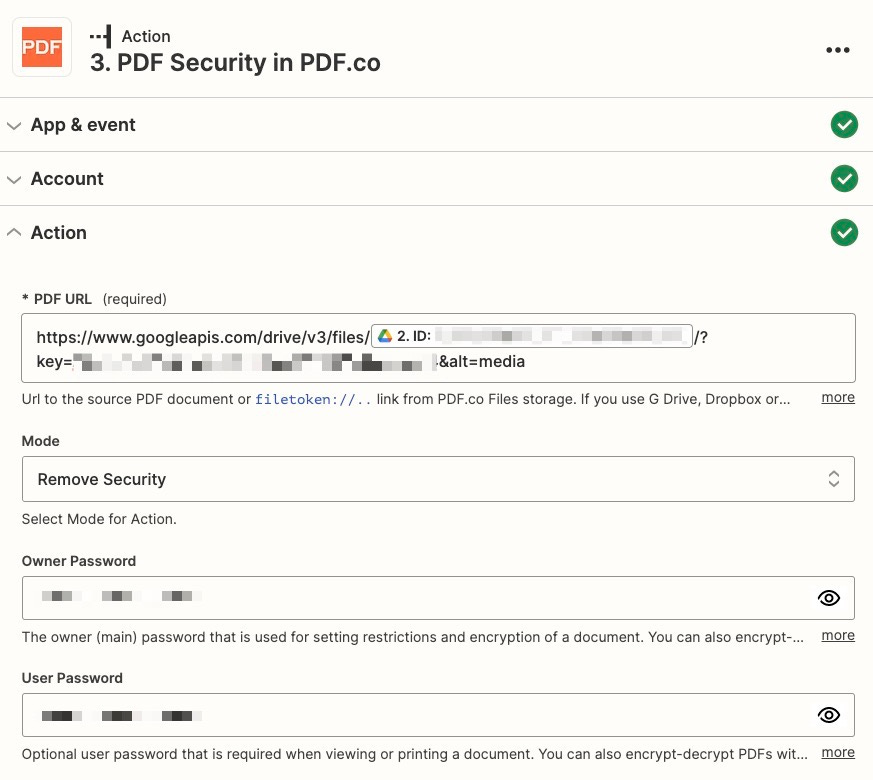Click the green checkmark on Action section
The image size is (873, 780).
(844, 232)
